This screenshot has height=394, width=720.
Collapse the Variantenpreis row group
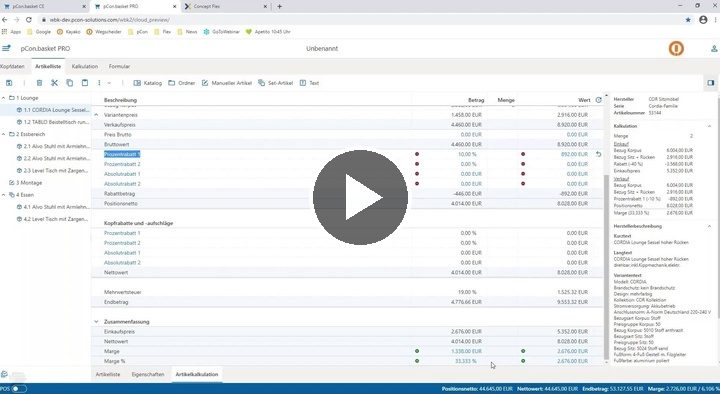coord(96,115)
